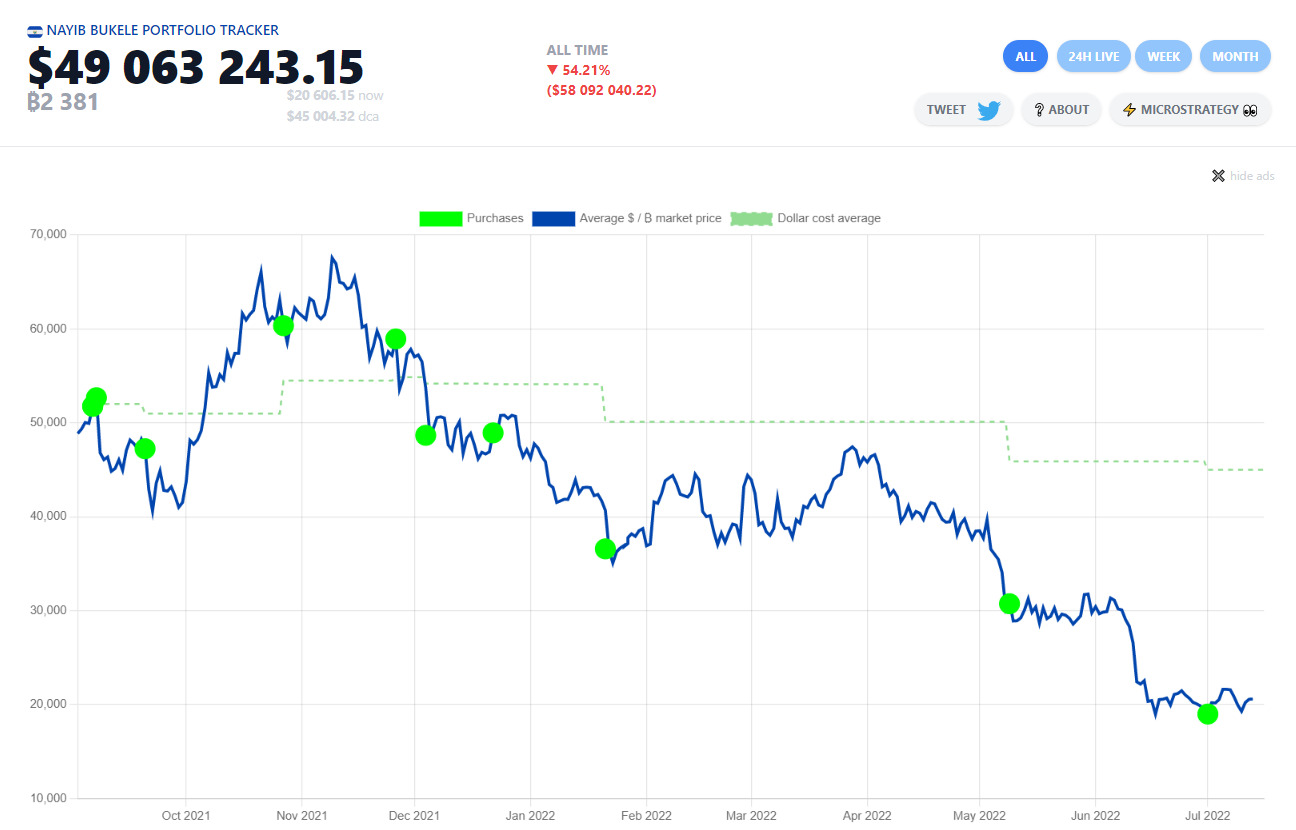This screenshot has width=1296, height=830.
Task: Toggle the Dollar cost average legend swatch
Action: [751, 218]
